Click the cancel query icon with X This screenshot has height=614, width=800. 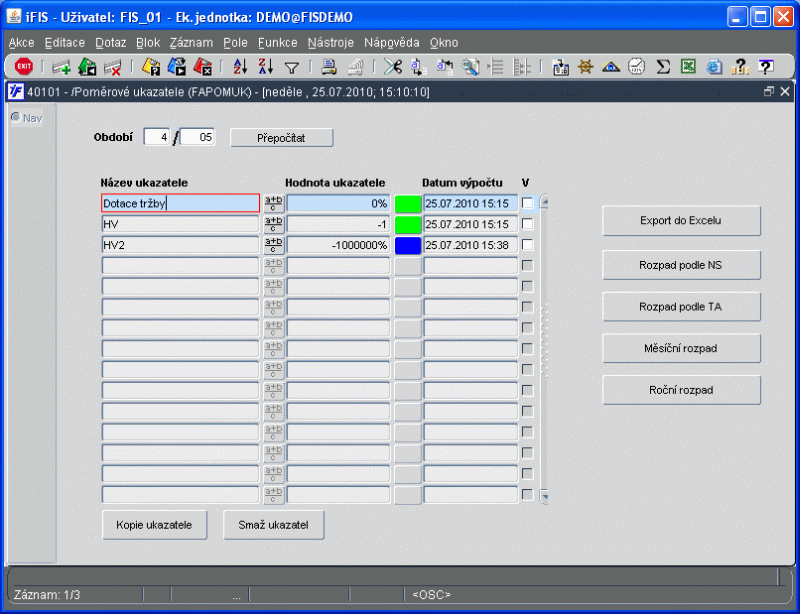203,67
